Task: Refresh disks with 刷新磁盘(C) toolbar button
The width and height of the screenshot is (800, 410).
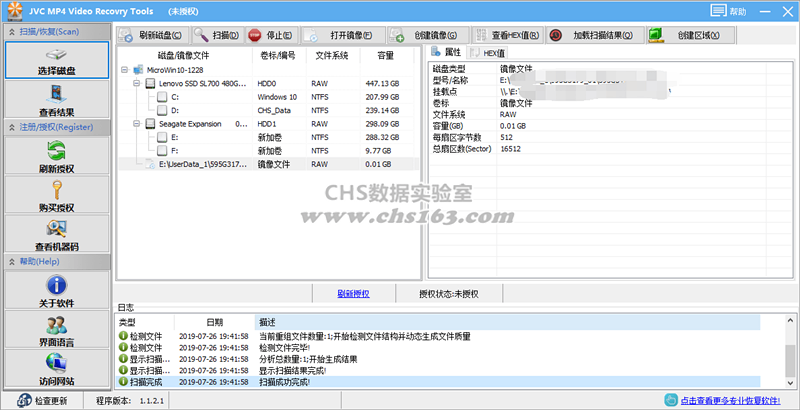Action: click(153, 35)
